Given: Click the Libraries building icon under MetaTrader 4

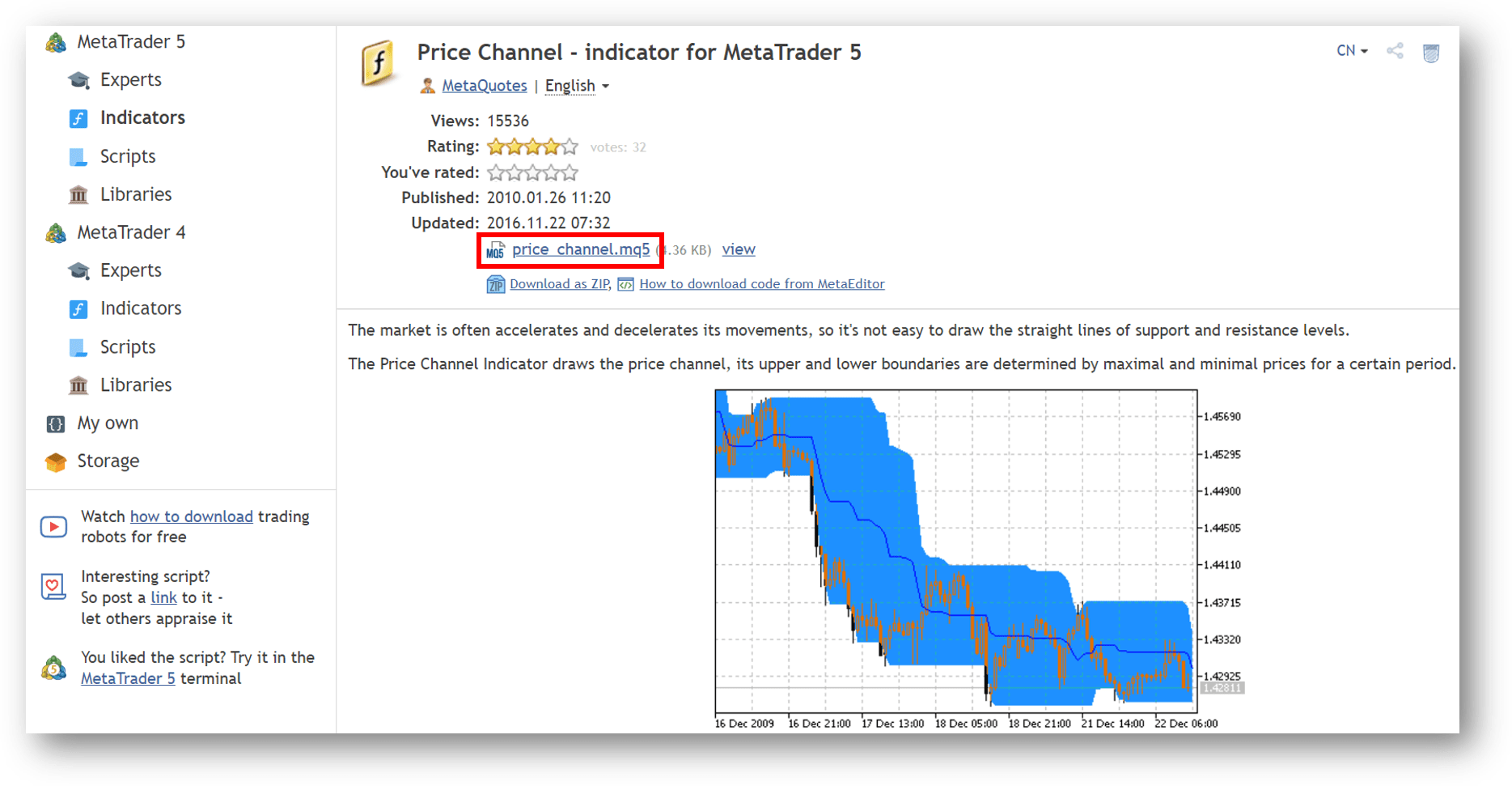Looking at the screenshot, I should point(78,385).
